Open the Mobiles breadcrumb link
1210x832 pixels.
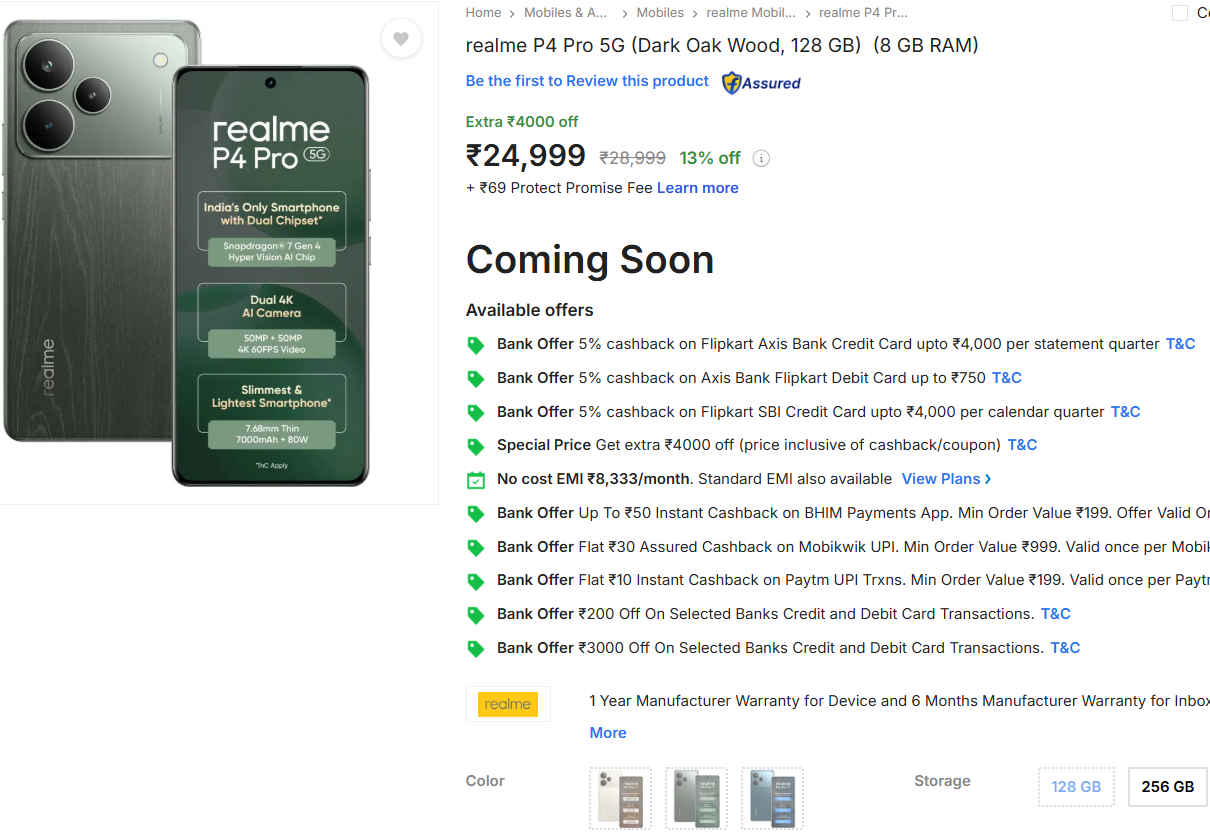(x=660, y=13)
